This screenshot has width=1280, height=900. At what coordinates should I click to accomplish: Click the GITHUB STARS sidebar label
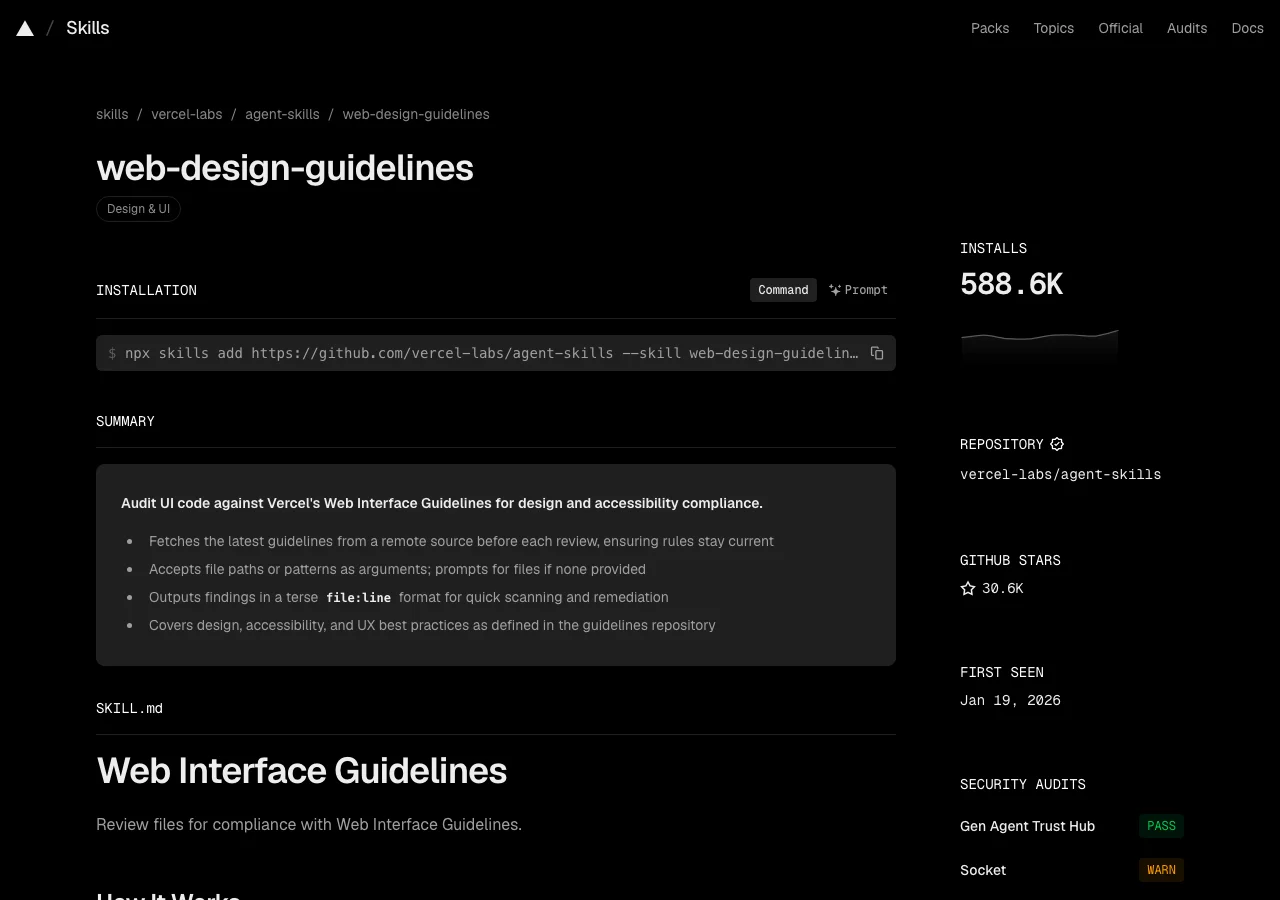[1010, 560]
